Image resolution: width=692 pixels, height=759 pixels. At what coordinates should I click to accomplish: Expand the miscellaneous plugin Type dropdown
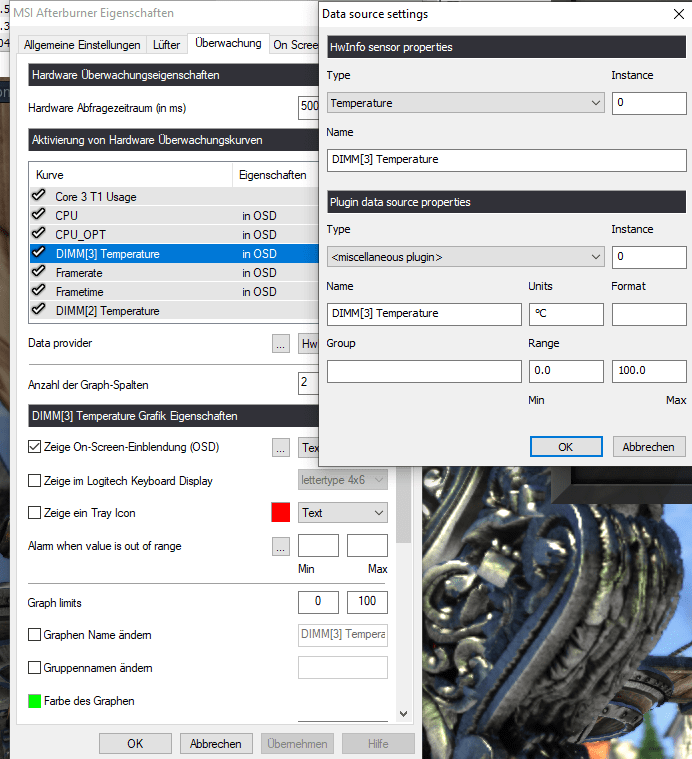tap(466, 257)
